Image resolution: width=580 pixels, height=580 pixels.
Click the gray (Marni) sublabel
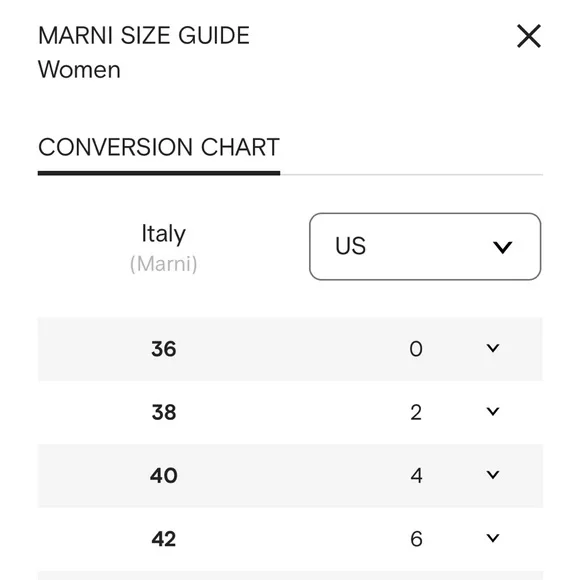pyautogui.click(x=163, y=264)
